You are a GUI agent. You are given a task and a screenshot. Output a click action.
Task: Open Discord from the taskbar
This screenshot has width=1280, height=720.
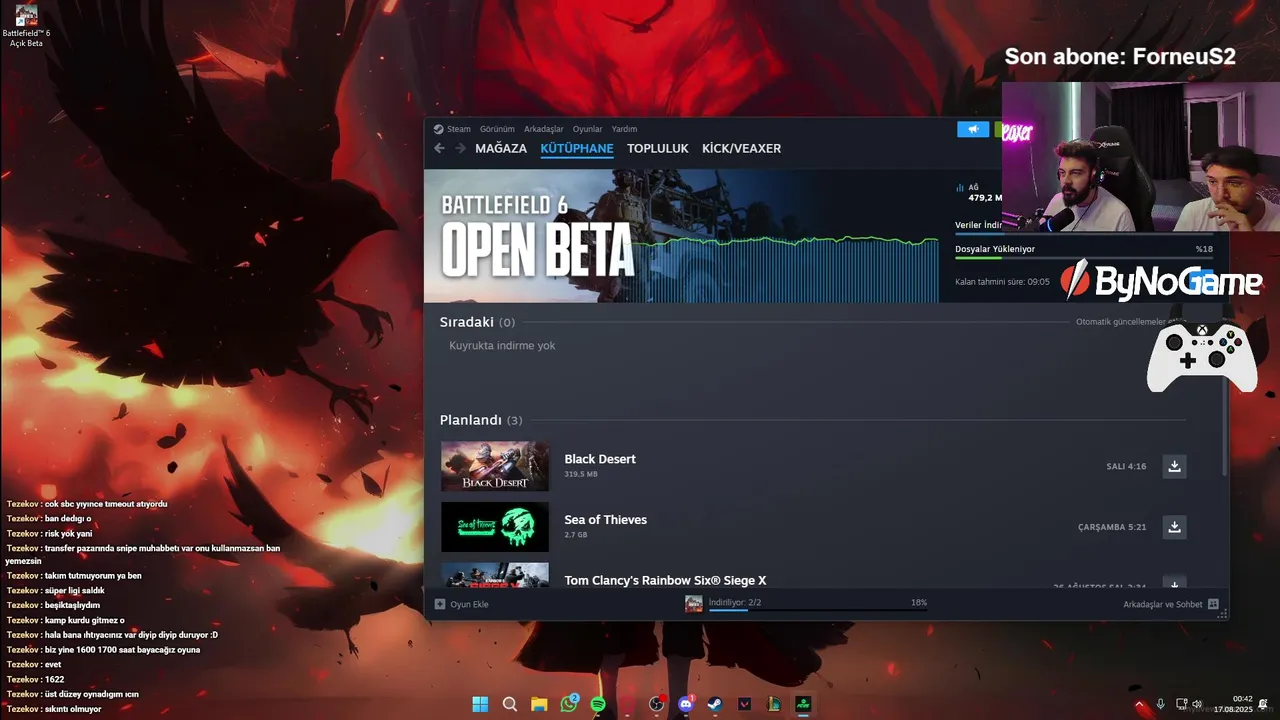(x=686, y=704)
